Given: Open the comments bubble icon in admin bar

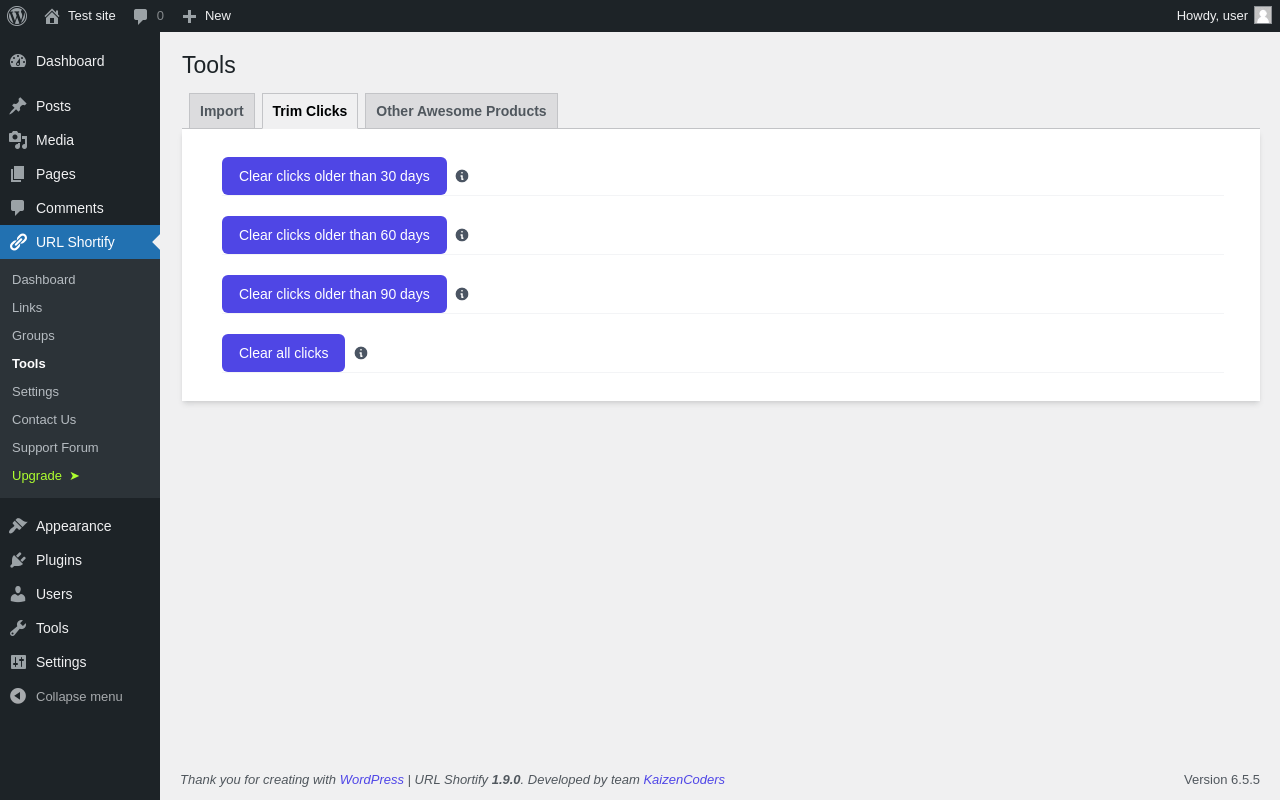Looking at the screenshot, I should pos(141,16).
